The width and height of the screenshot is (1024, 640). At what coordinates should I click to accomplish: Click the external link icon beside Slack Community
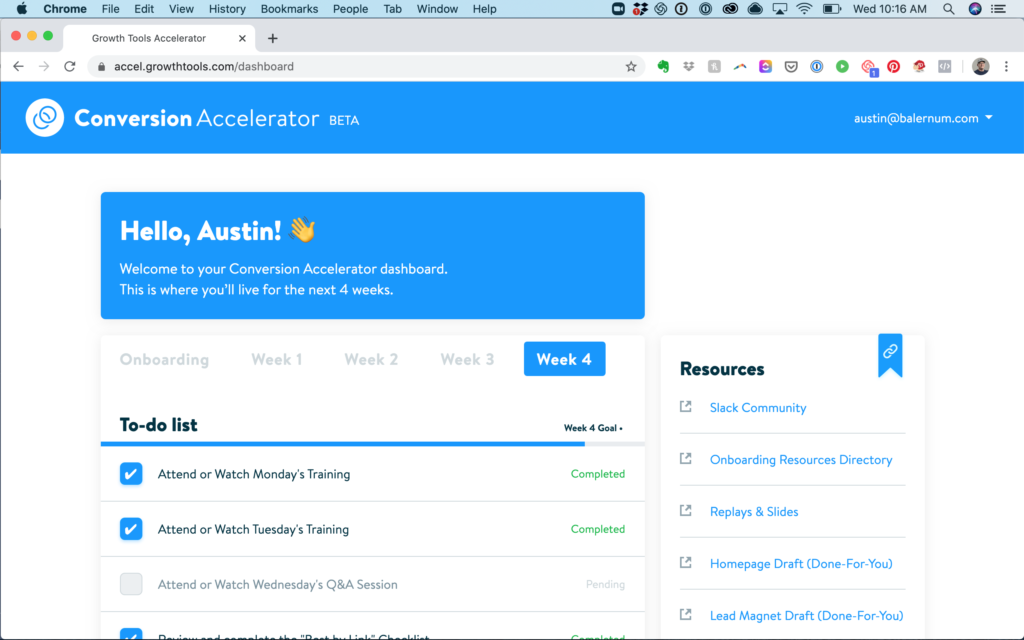click(686, 407)
